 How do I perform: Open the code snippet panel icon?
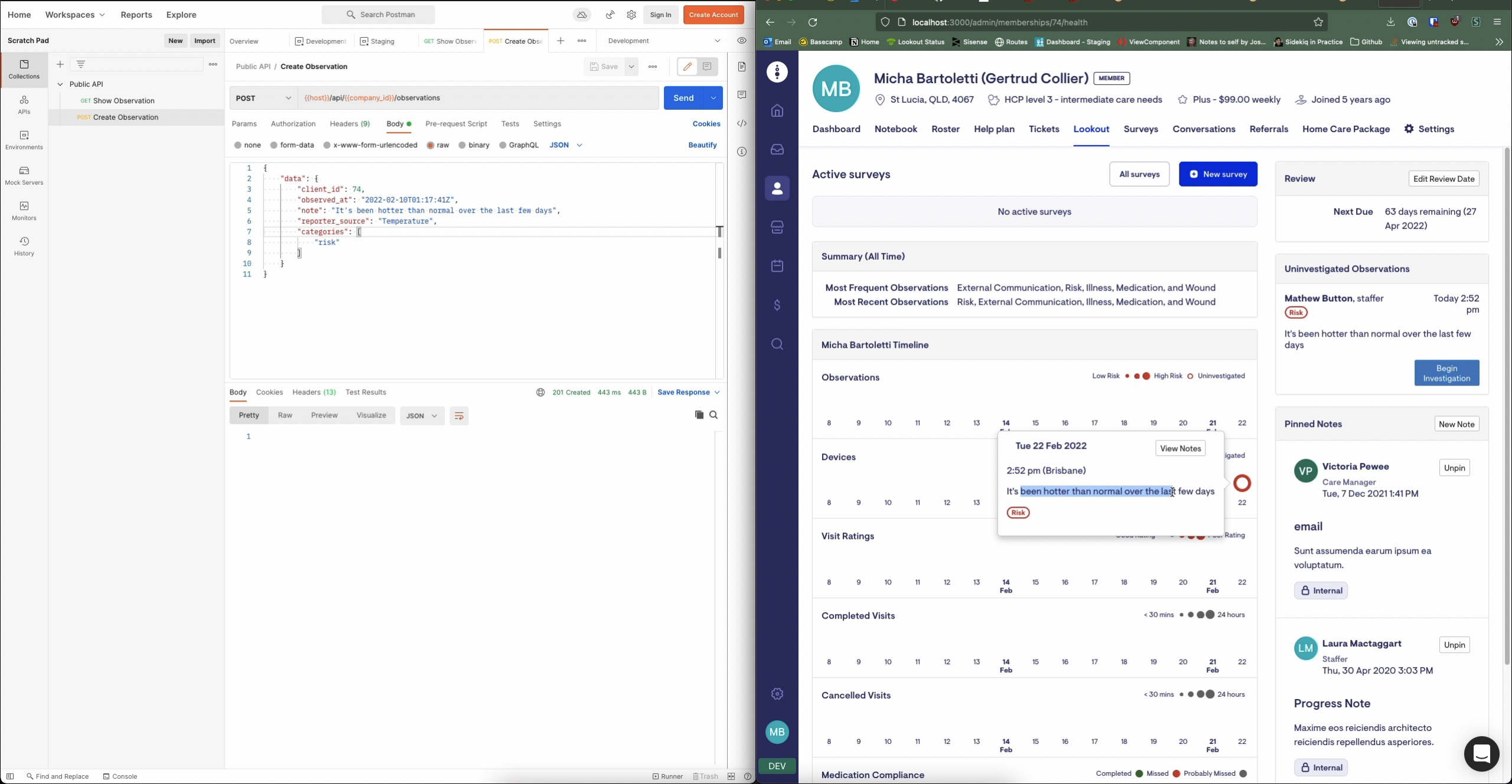click(x=742, y=123)
